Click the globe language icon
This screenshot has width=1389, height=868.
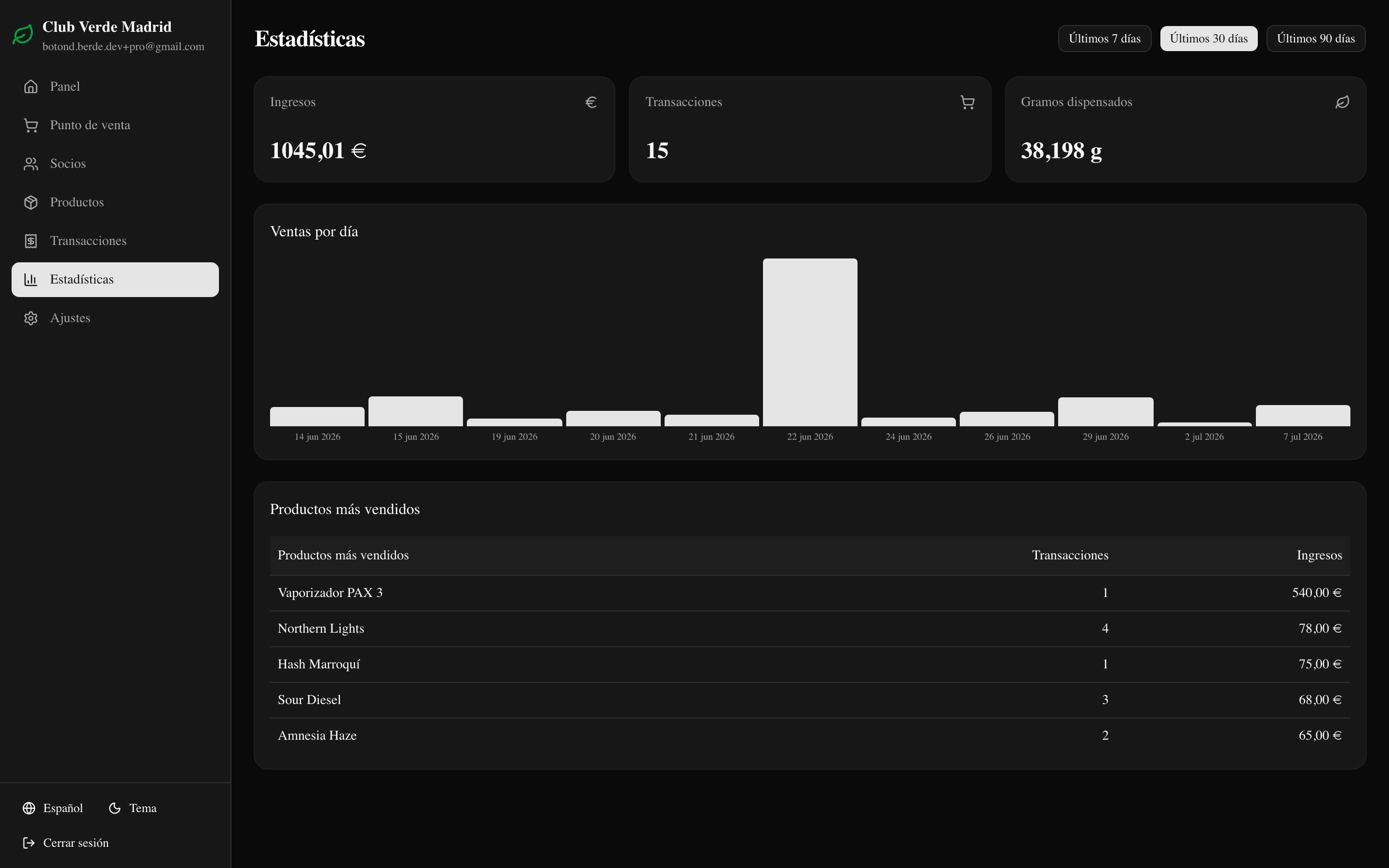pos(29,808)
